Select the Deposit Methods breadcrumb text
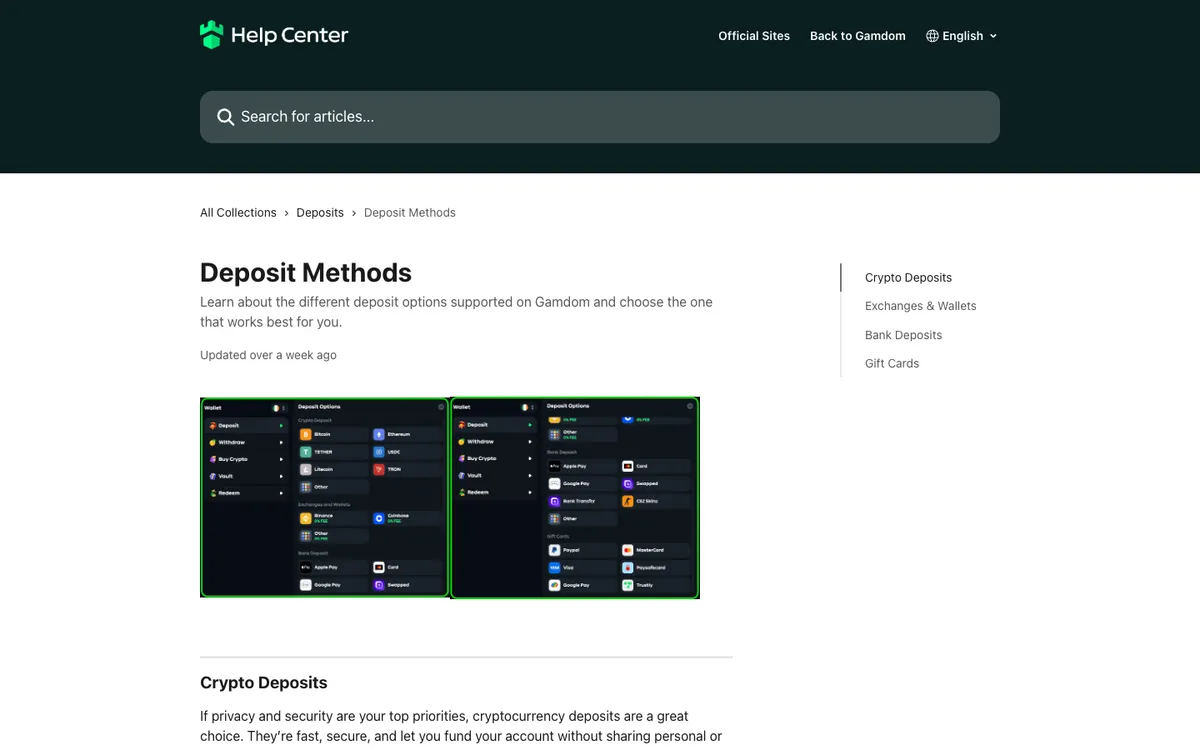 410,213
